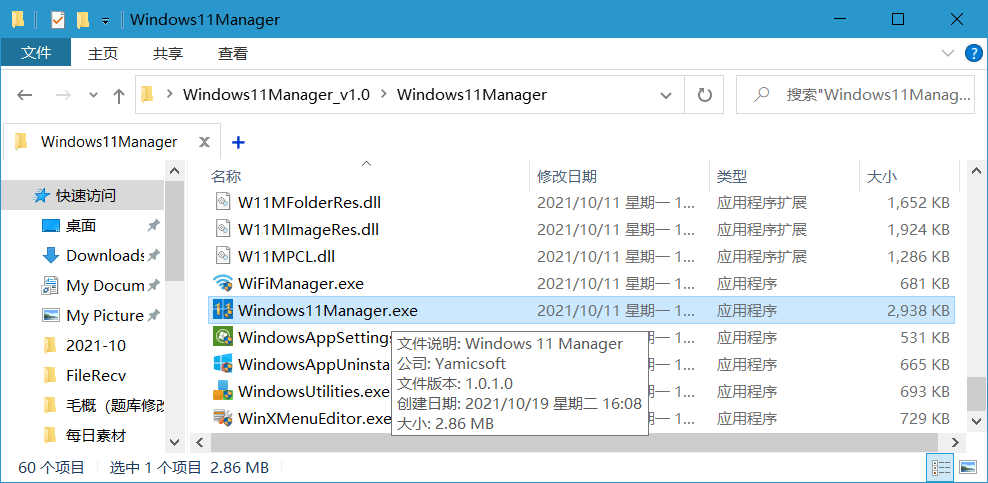Open the 查看 ribbon tab
The width and height of the screenshot is (988, 483).
tap(233, 54)
